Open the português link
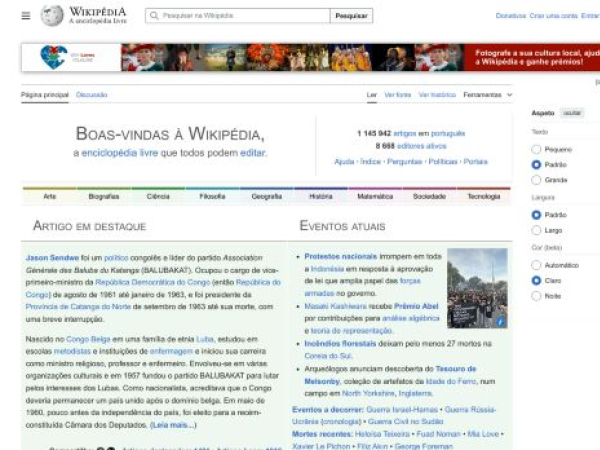Image resolution: width=600 pixels, height=450 pixels. [448, 133]
